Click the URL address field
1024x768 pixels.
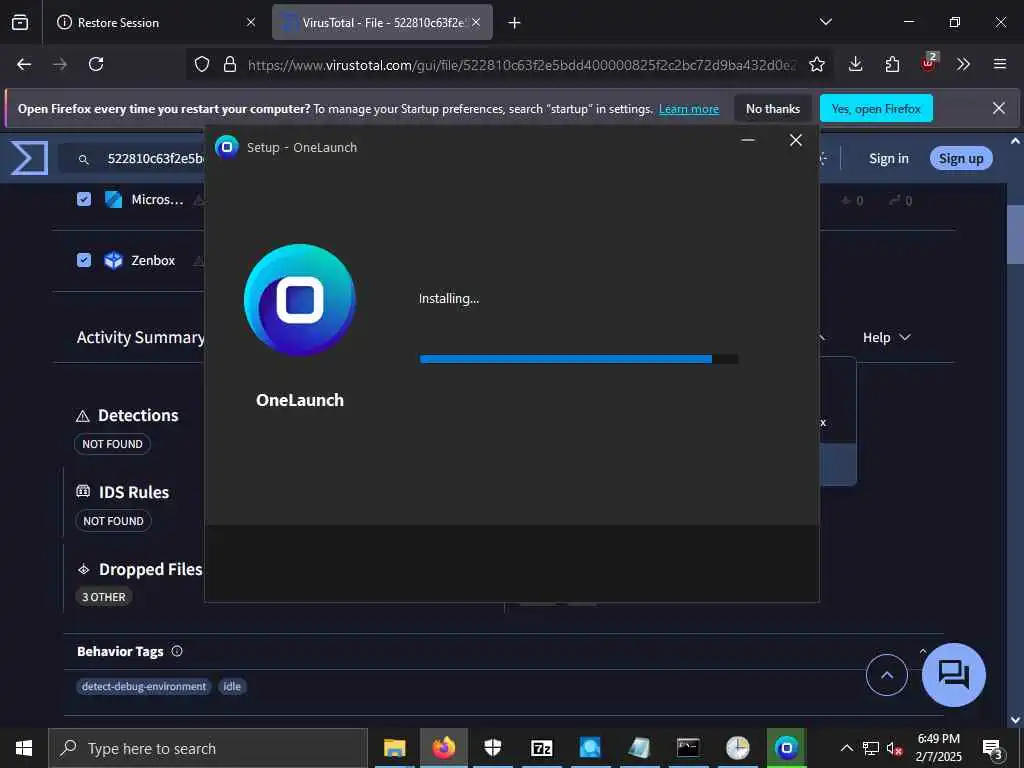tap(521, 65)
